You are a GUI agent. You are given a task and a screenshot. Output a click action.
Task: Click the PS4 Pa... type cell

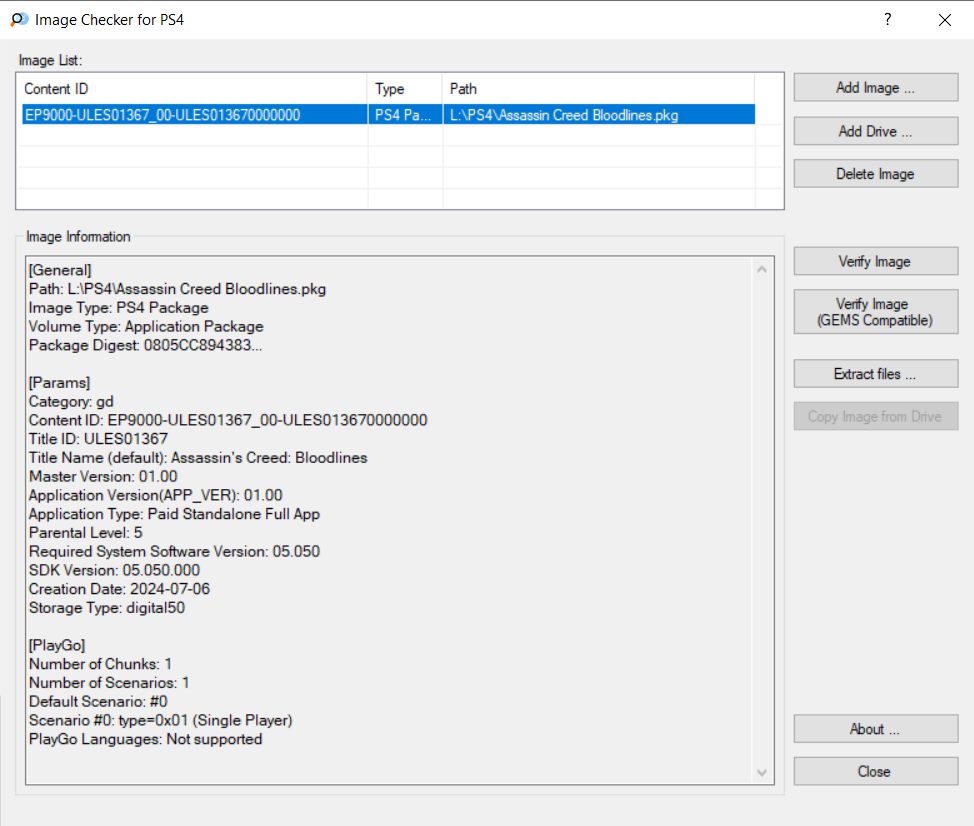404,115
